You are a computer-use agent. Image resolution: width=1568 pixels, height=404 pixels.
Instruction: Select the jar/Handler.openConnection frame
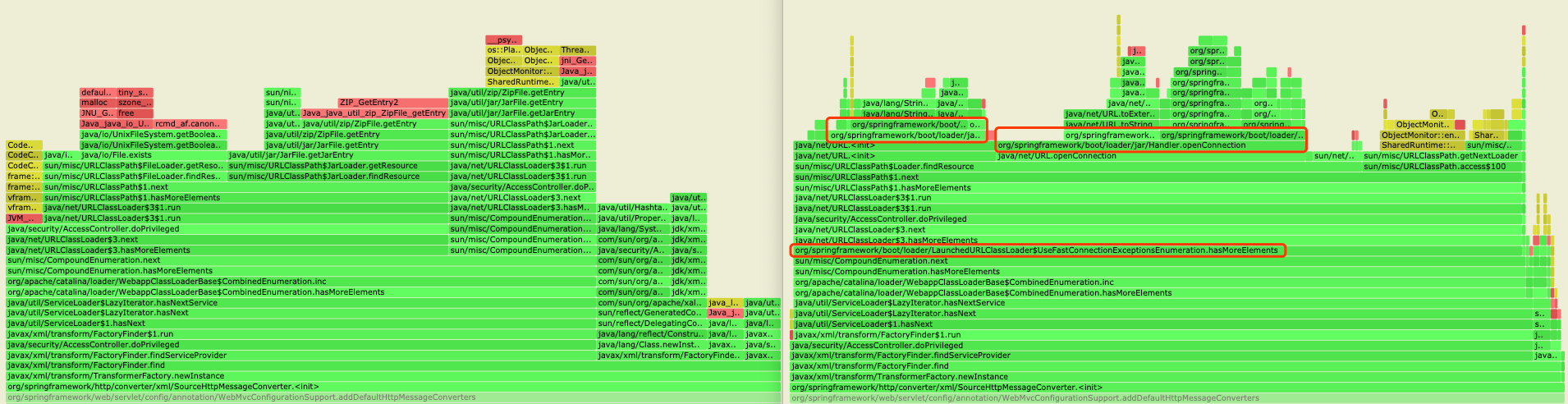point(1149,145)
